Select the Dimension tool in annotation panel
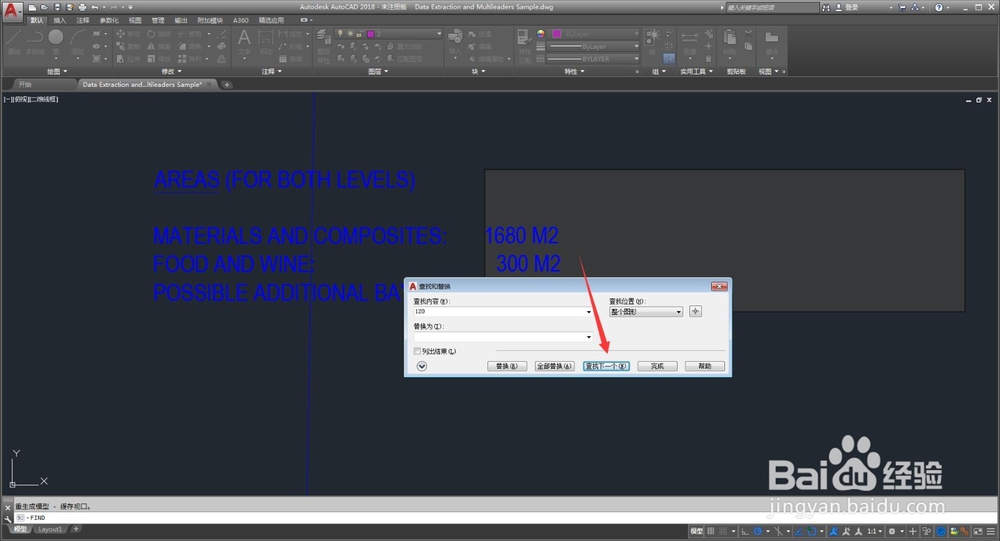Viewport: 1000px width, 541px height. coord(266,43)
